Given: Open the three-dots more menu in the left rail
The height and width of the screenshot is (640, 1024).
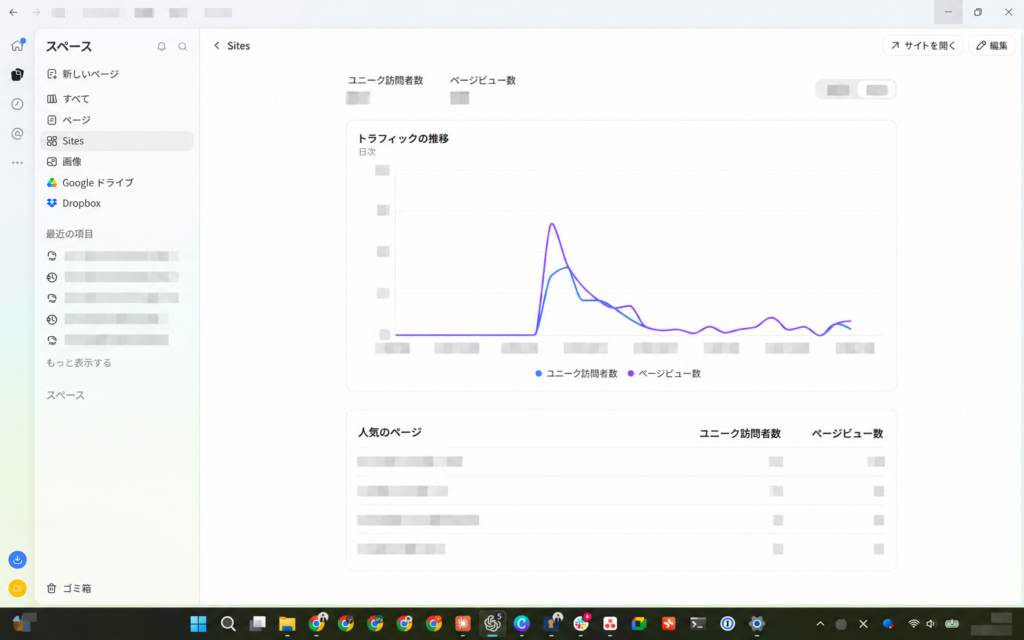Looking at the screenshot, I should [x=18, y=163].
